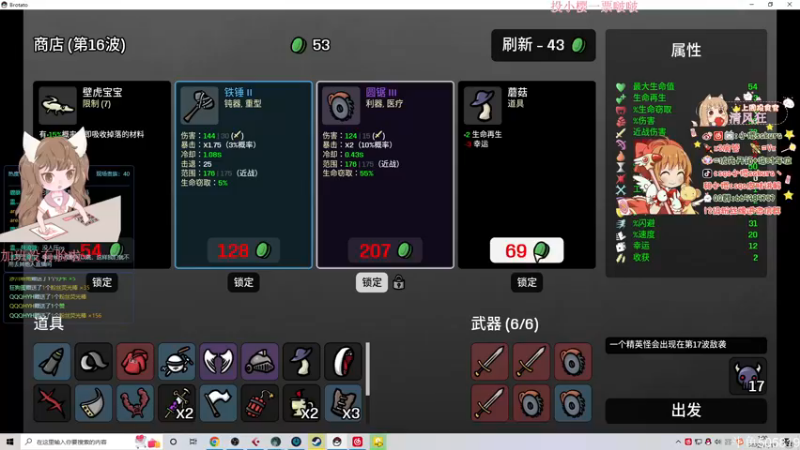Click the 刷新 - 43 reroll button
Screen dimensions: 800x450
[543, 45]
